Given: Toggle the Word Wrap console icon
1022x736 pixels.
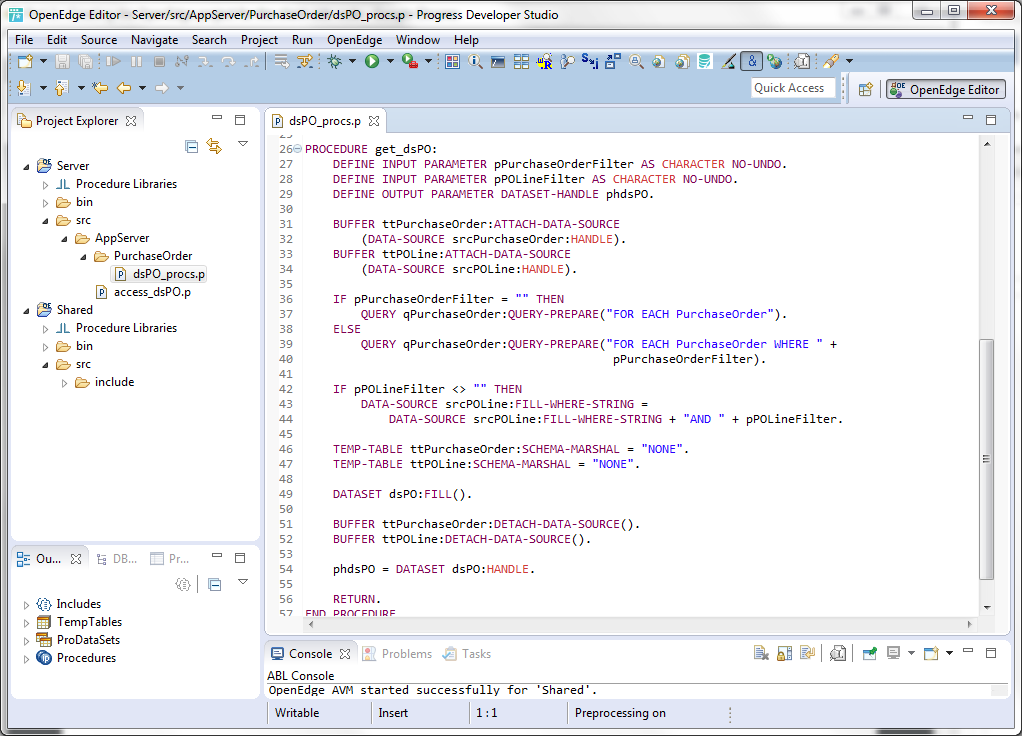Looking at the screenshot, I should click(x=808, y=653).
